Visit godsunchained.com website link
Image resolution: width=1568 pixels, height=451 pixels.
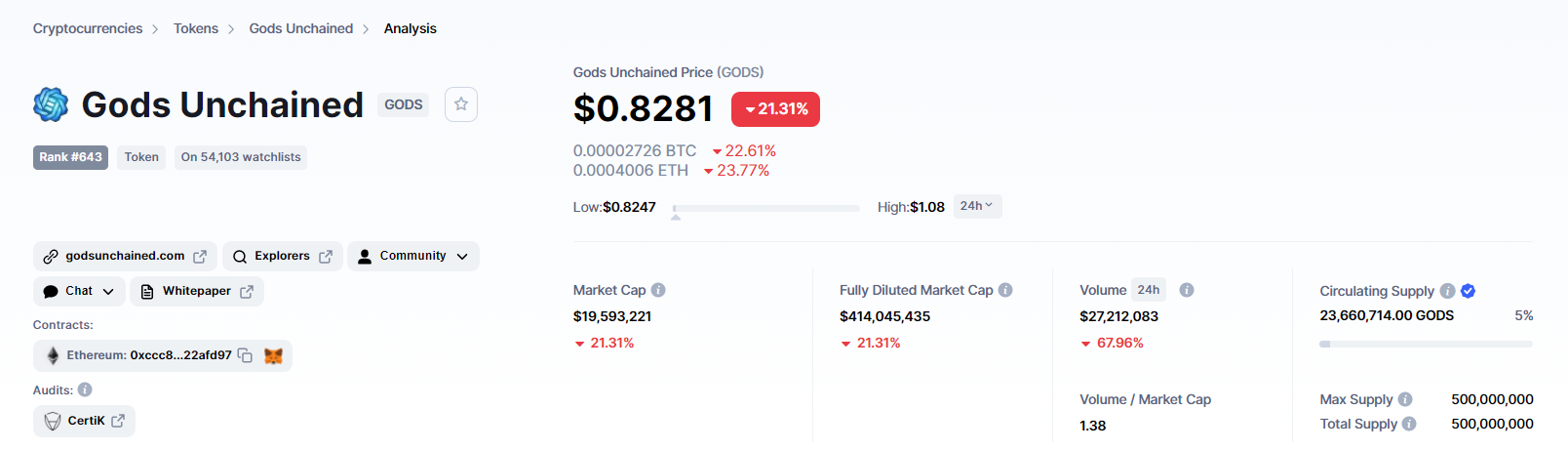[x=126, y=256]
